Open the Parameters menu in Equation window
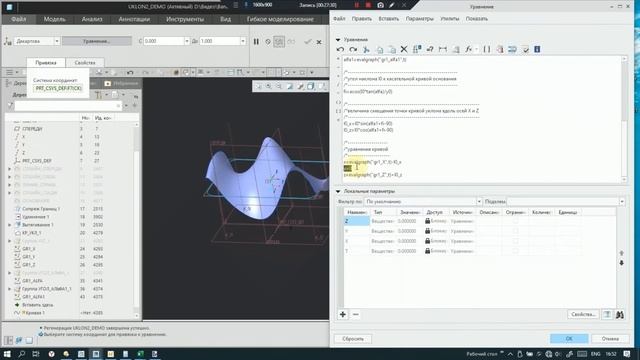The height and width of the screenshot is (360, 640). [x=420, y=19]
